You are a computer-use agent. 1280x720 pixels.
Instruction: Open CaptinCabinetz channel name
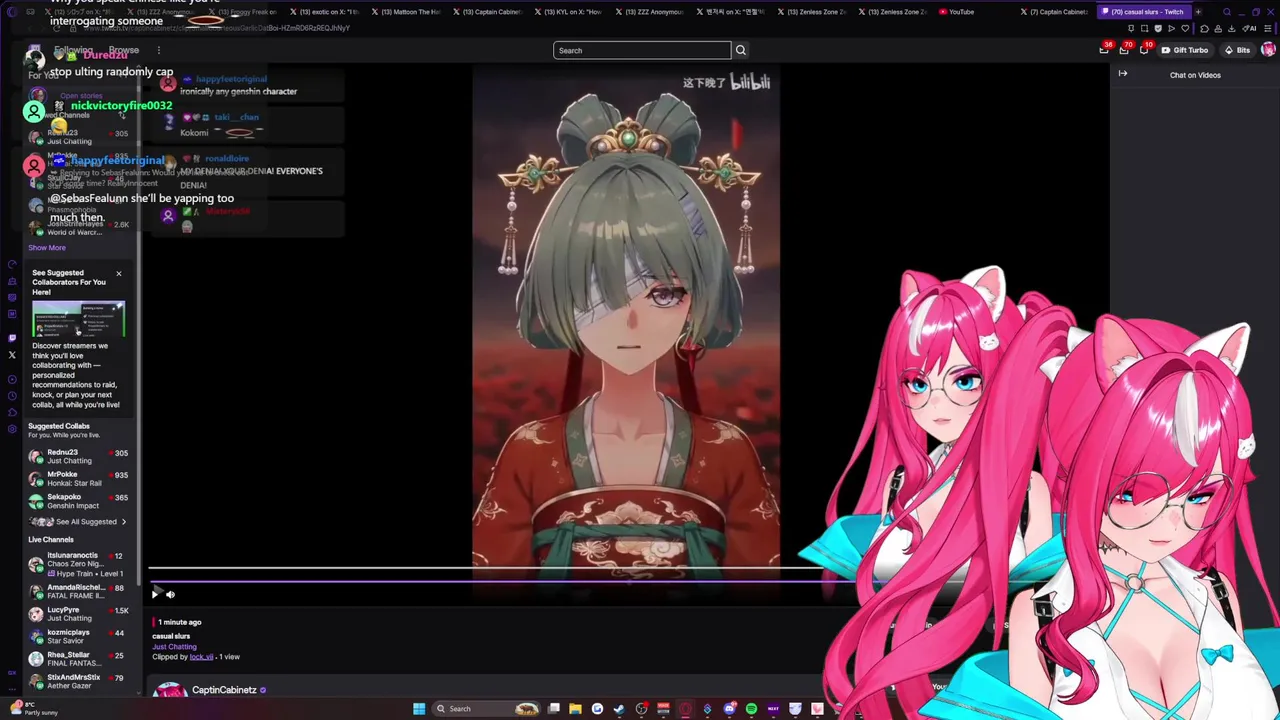coord(224,690)
